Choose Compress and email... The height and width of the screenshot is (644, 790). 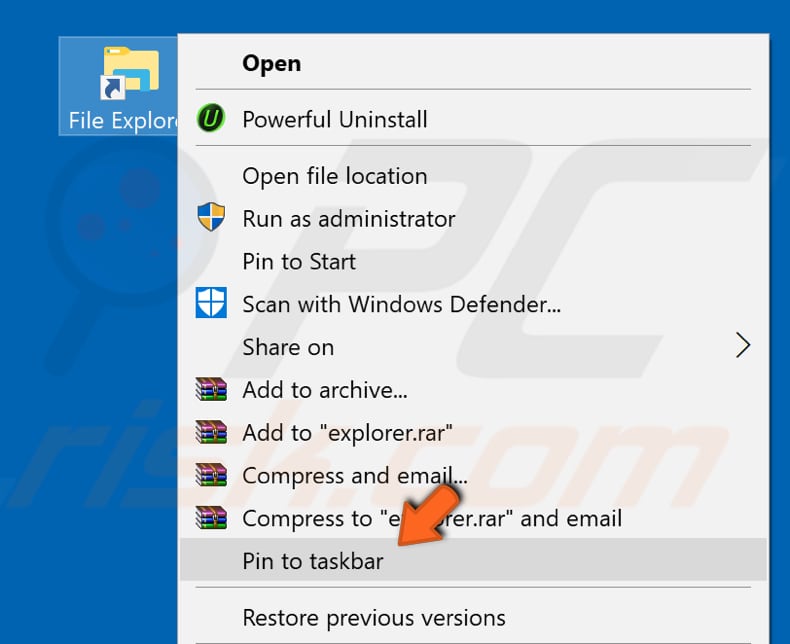tap(473, 476)
